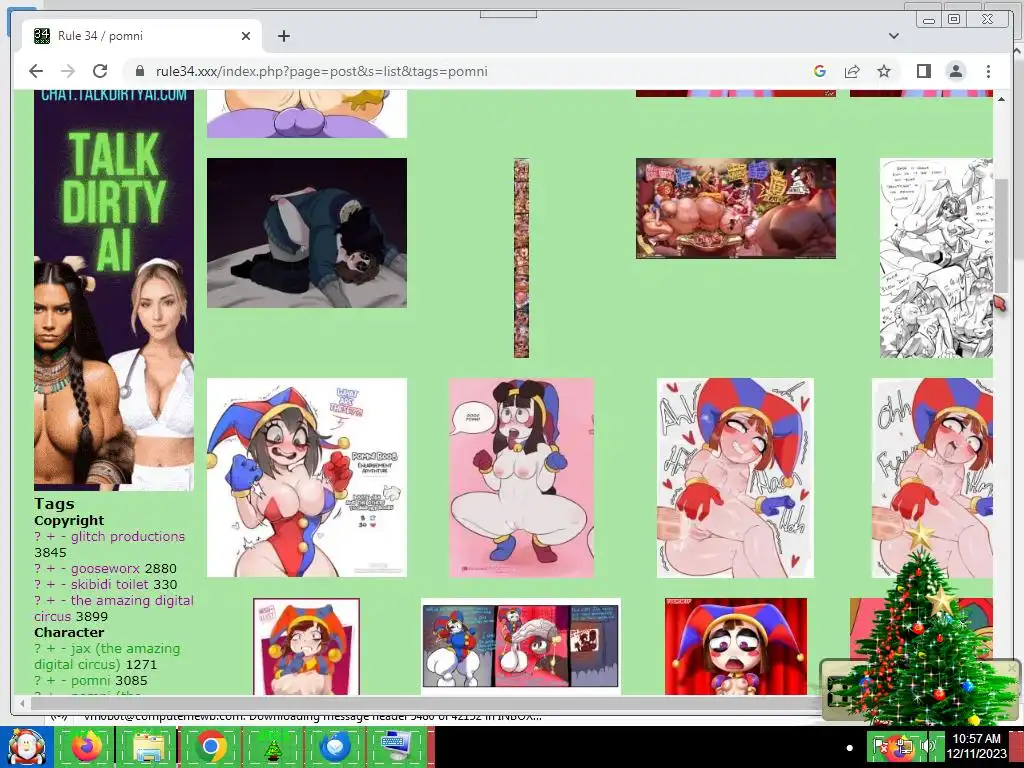Click the scroll-left arrow at page bottom
The height and width of the screenshot is (768, 1024).
(x=22, y=703)
